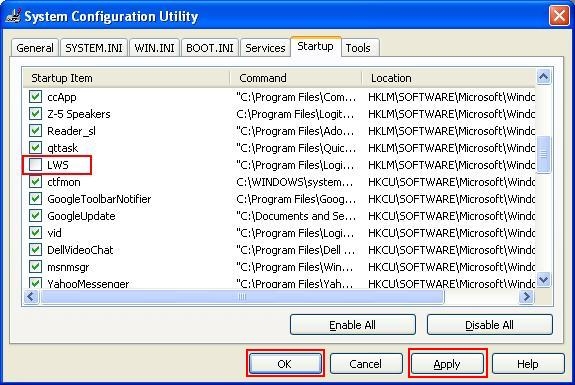575x385 pixels.
Task: Switch to the BOOT.INI tab
Action: pos(210,48)
